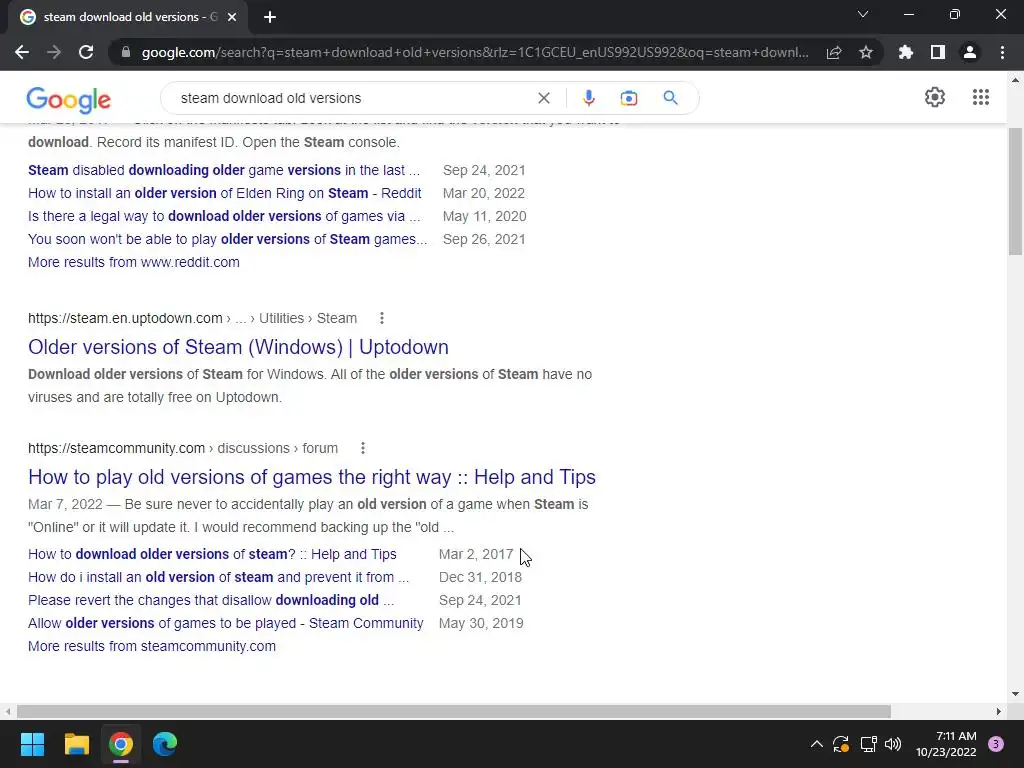Open the Chrome profile avatar
The width and height of the screenshot is (1024, 768).
click(x=970, y=52)
